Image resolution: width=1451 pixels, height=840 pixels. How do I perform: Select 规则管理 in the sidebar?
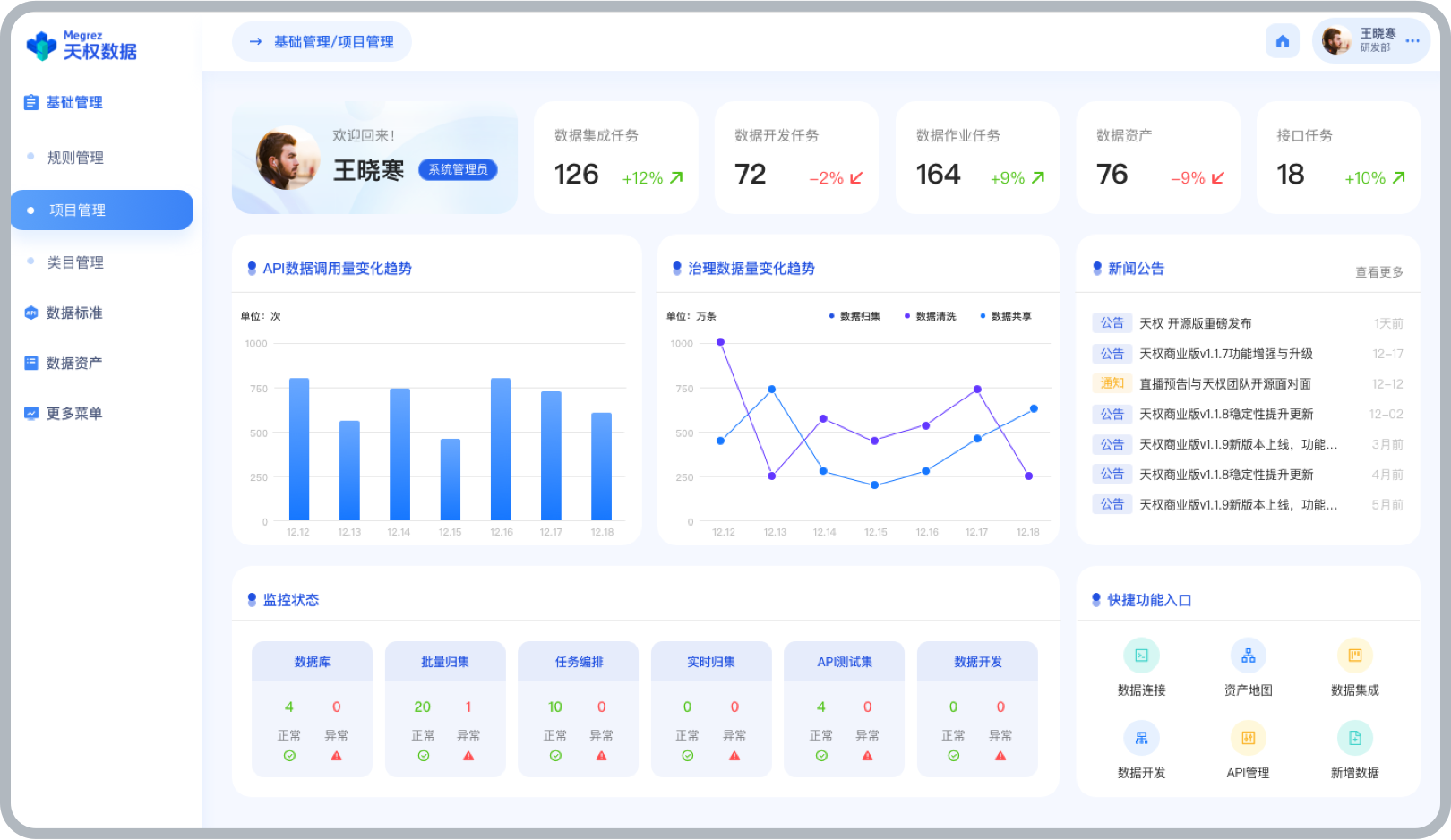pos(75,157)
